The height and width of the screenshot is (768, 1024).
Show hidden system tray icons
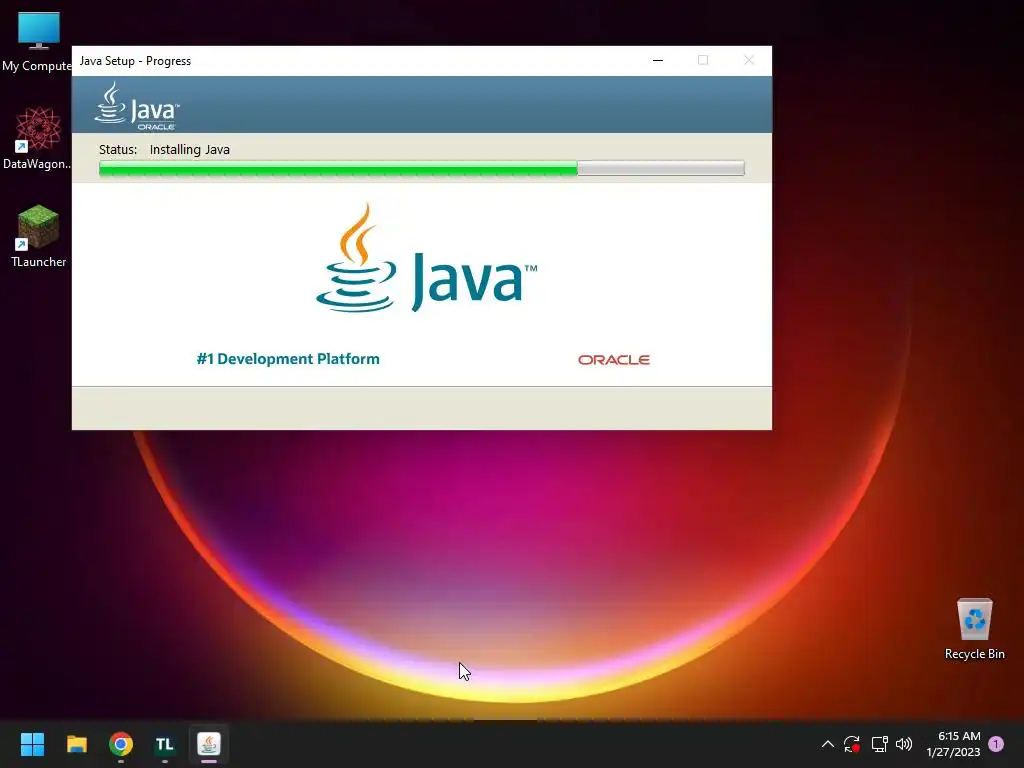pos(827,744)
